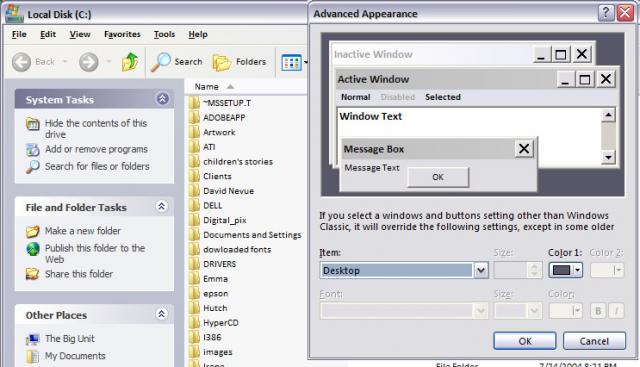This screenshot has width=640, height=367.
Task: Click the preview OK button
Action: click(438, 177)
